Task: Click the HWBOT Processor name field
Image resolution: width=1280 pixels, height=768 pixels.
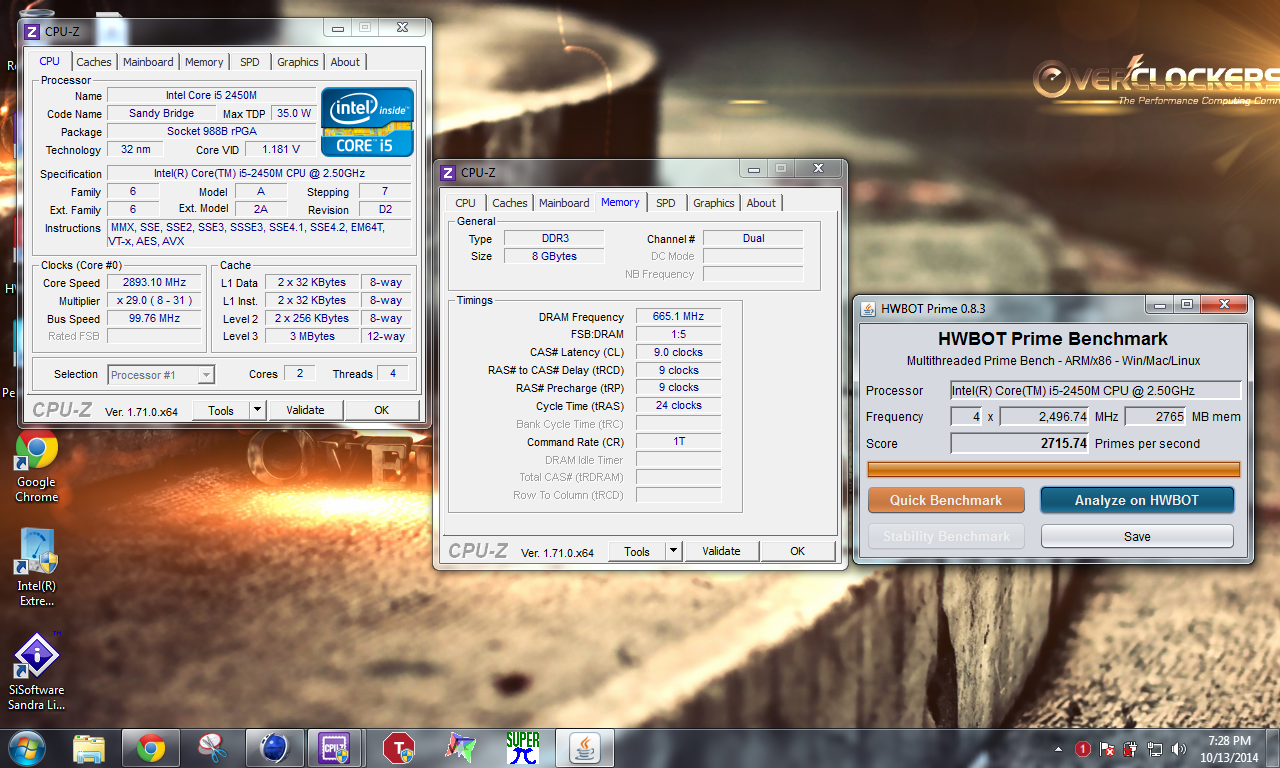Action: (x=1095, y=390)
